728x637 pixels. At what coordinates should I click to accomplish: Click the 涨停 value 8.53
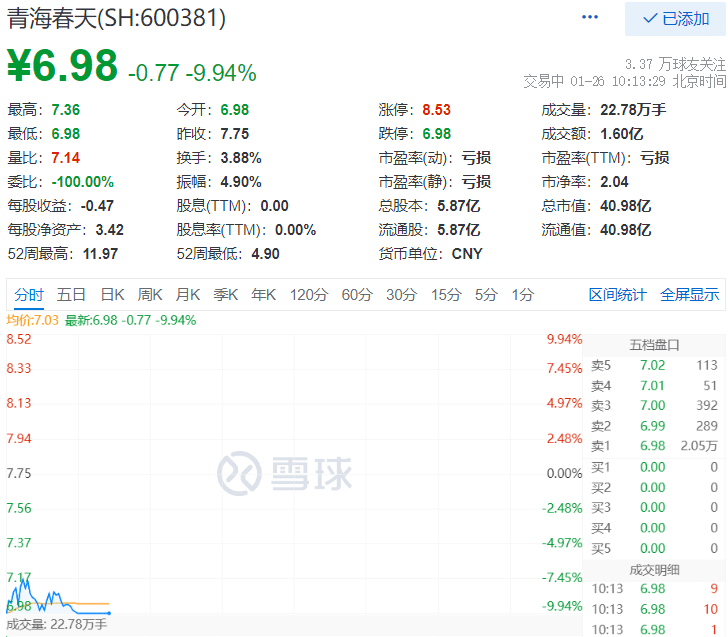(x=436, y=110)
